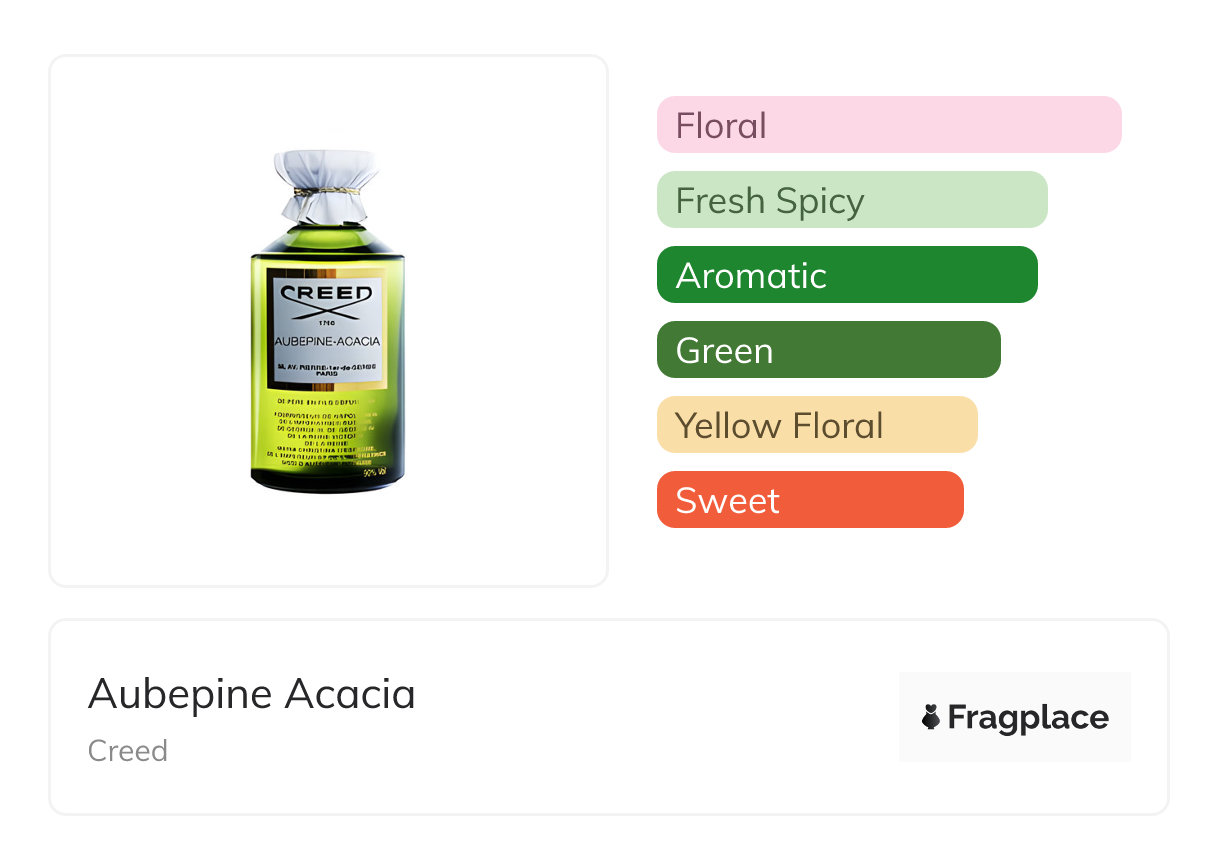1218x864 pixels.
Task: Click the fine print on bottle's lower half
Action: tap(327, 433)
